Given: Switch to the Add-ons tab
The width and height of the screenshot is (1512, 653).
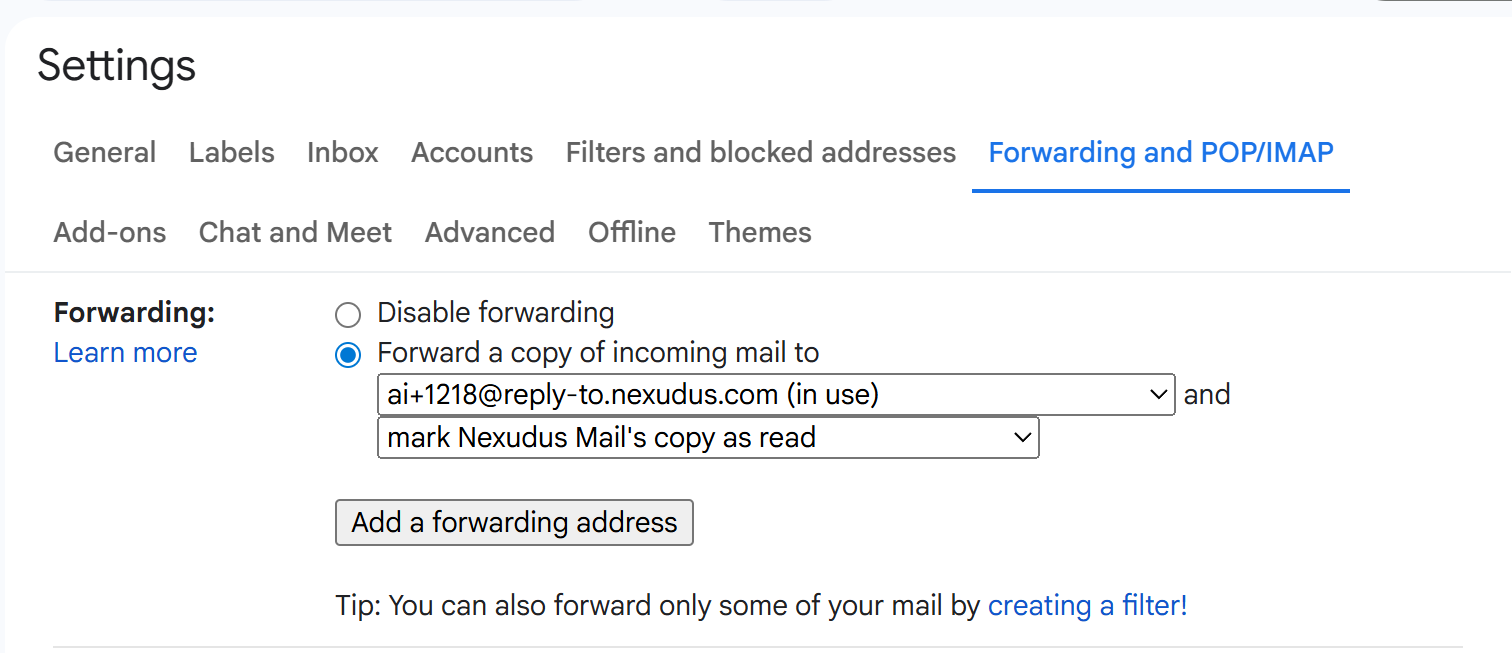Looking at the screenshot, I should [x=109, y=232].
